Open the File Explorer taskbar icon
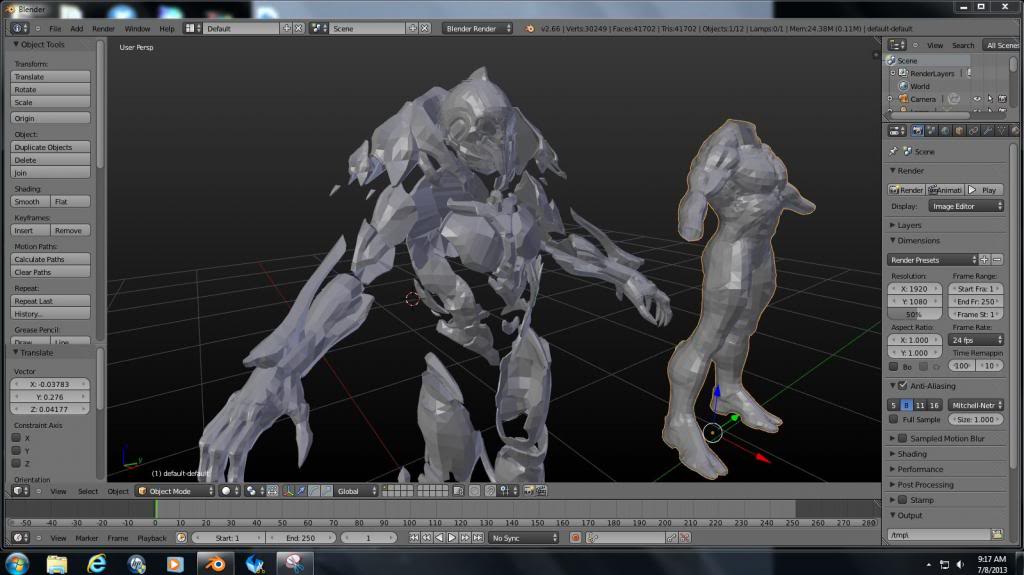 [x=57, y=563]
